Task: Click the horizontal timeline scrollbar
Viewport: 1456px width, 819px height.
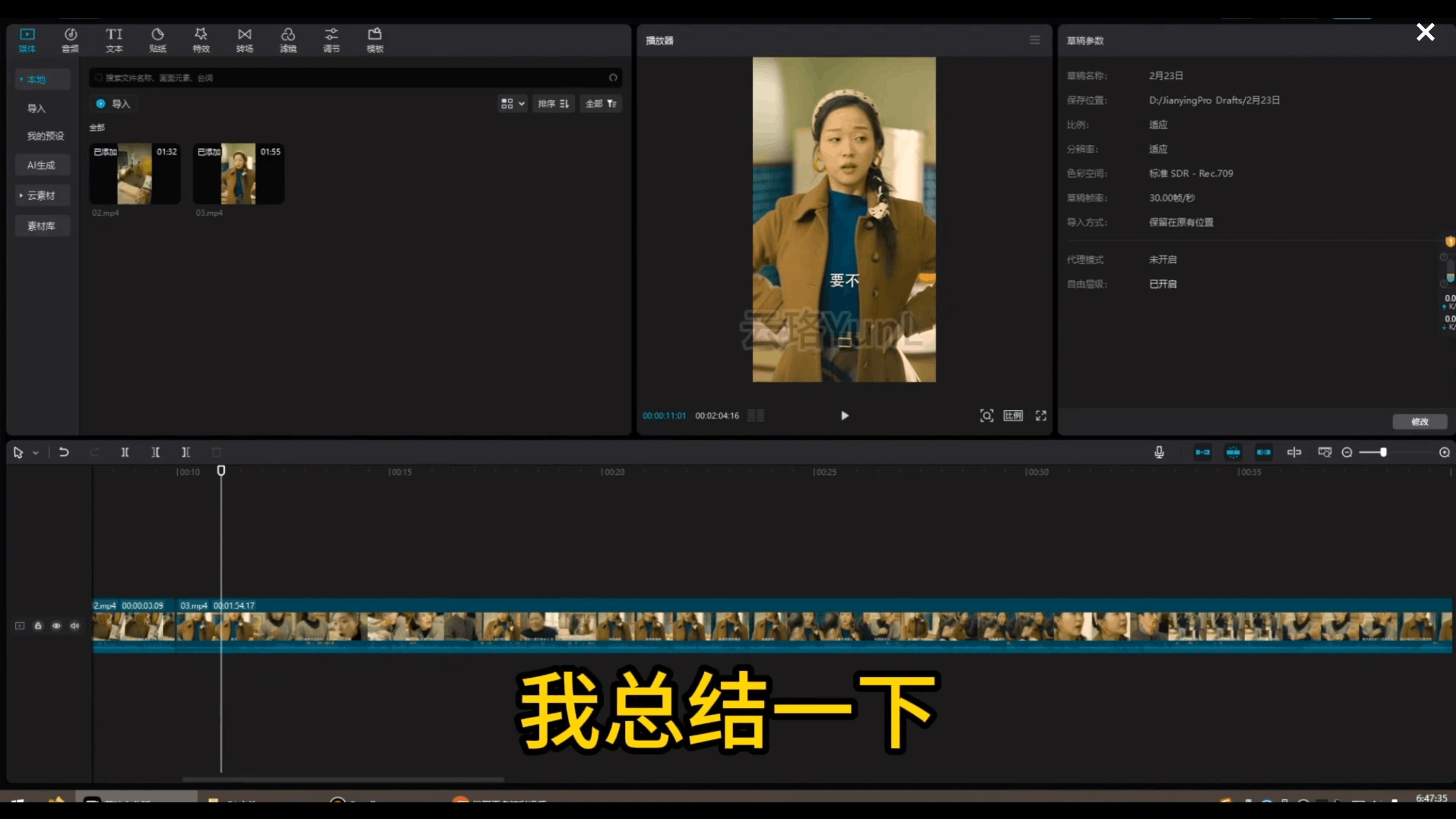Action: pos(343,779)
